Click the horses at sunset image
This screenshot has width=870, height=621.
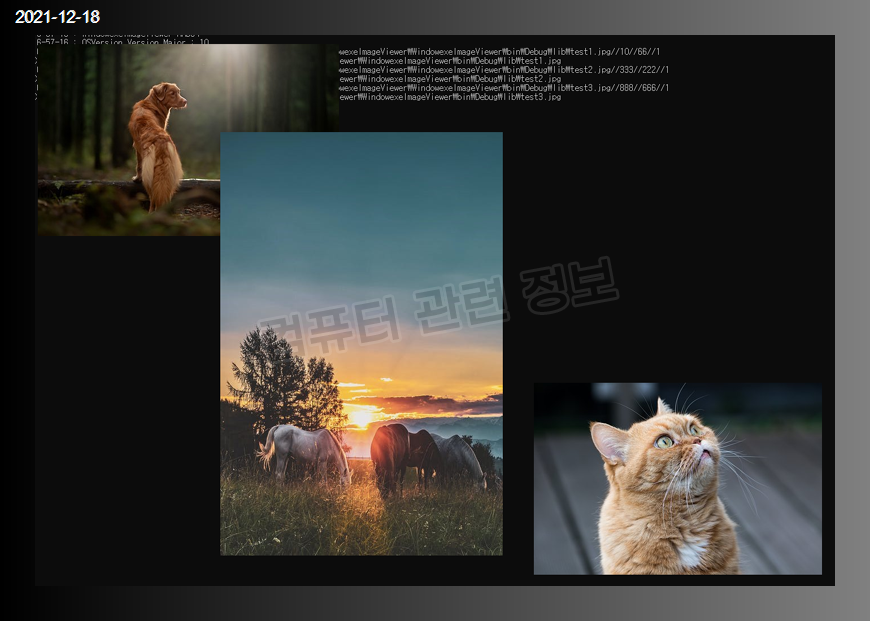[x=361, y=344]
